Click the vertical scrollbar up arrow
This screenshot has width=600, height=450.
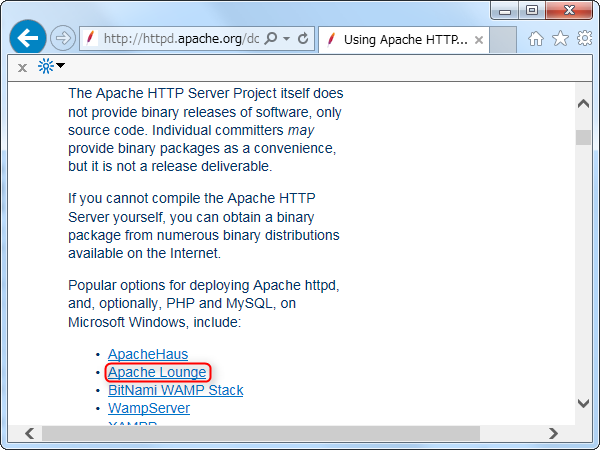[583, 104]
